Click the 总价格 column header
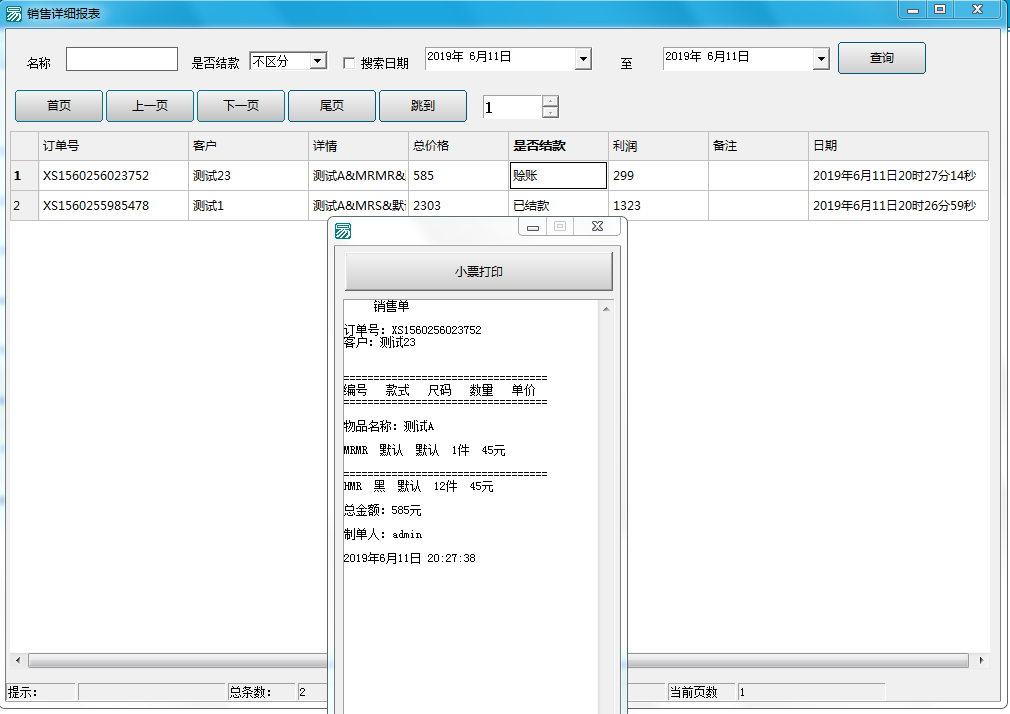The image size is (1010, 714). [458, 146]
